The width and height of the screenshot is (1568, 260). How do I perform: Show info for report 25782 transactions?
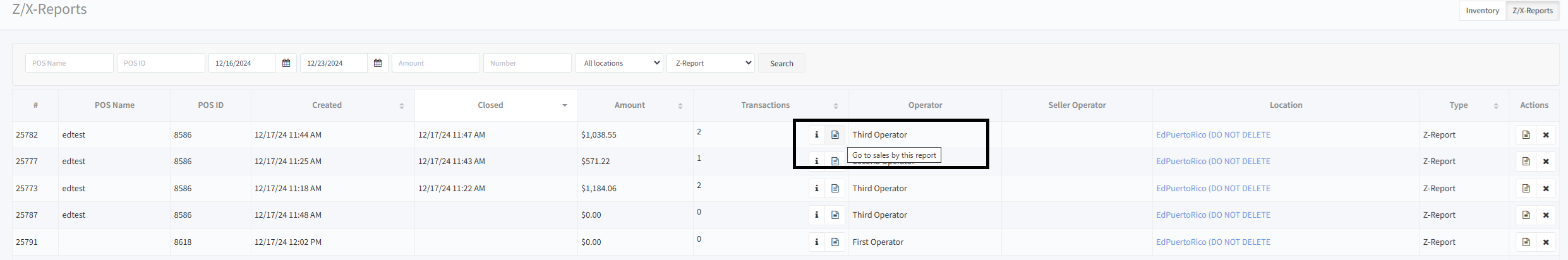point(816,134)
